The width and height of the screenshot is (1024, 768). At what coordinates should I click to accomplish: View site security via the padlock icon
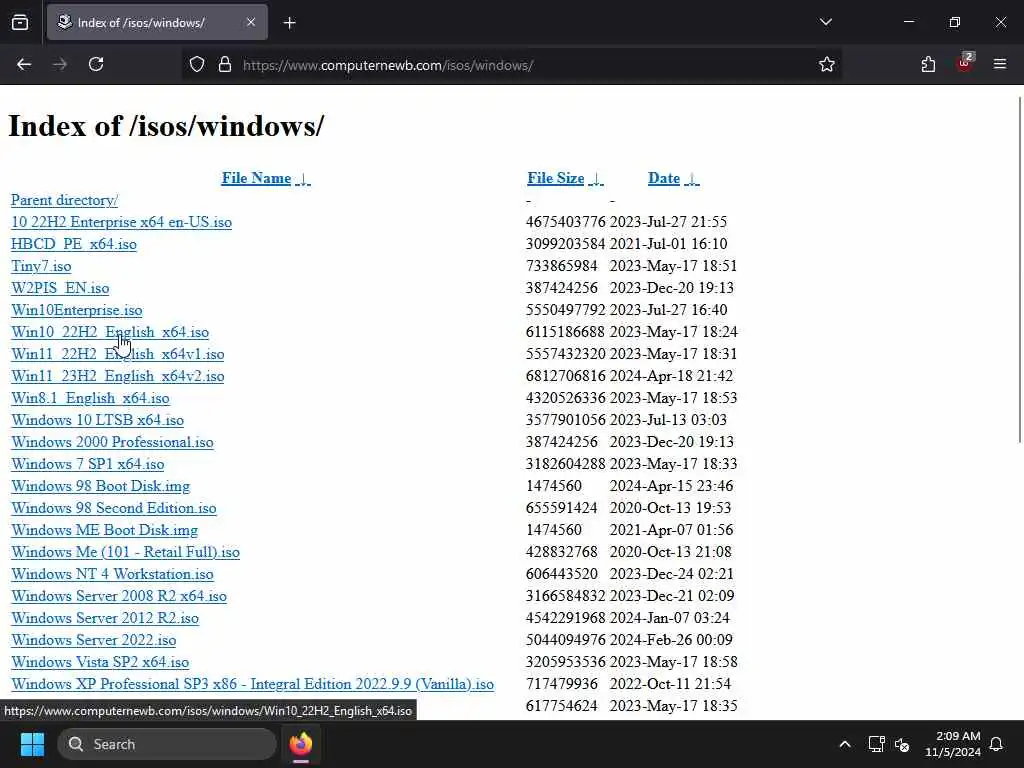click(x=225, y=64)
